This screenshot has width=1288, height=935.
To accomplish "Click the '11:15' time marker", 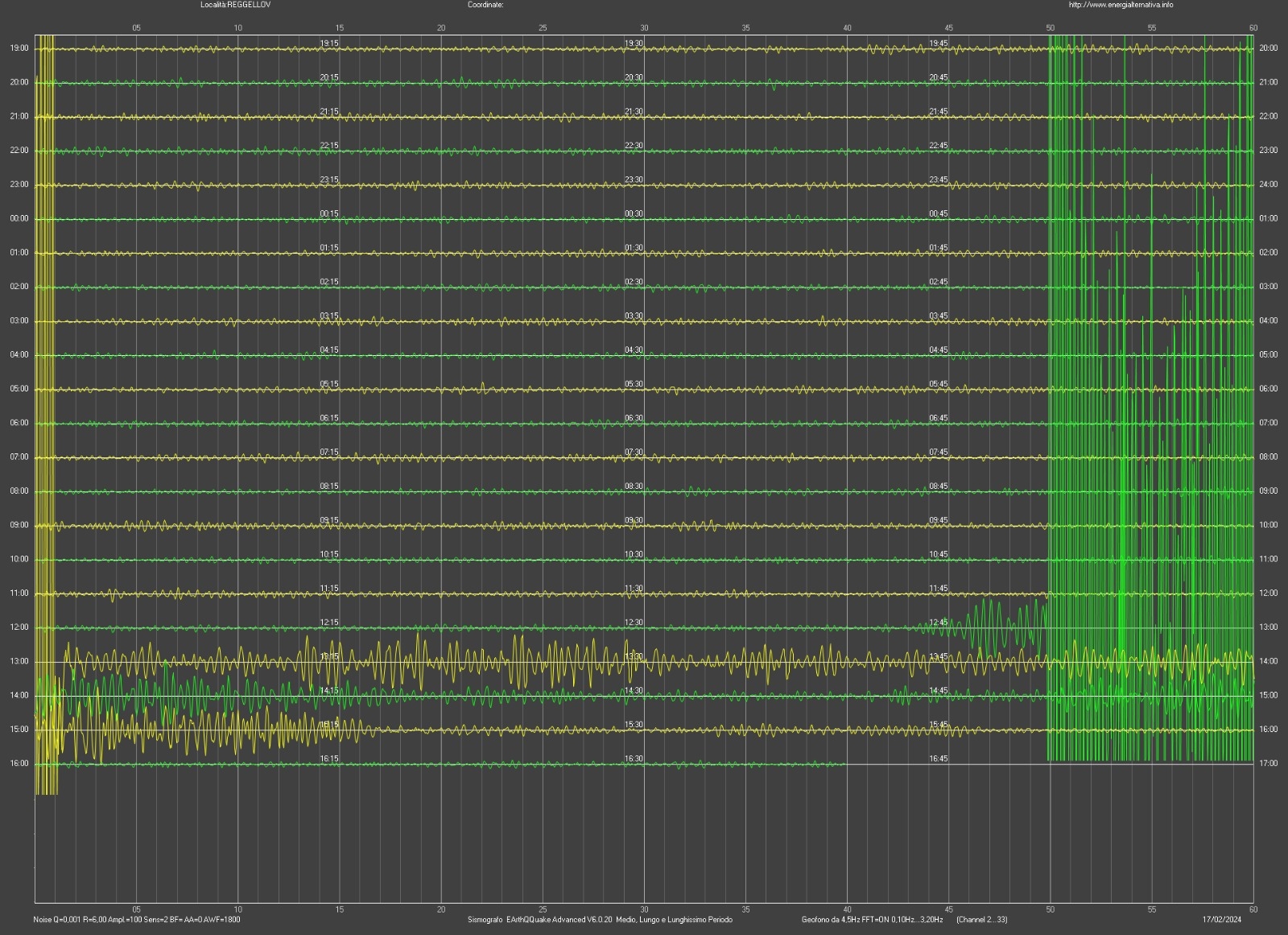I will (x=329, y=589).
